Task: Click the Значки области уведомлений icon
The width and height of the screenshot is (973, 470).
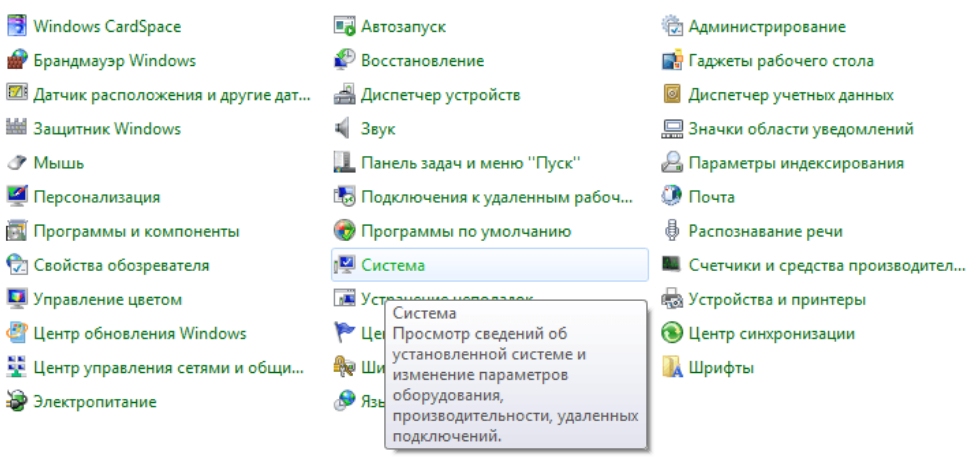Action: (672, 129)
